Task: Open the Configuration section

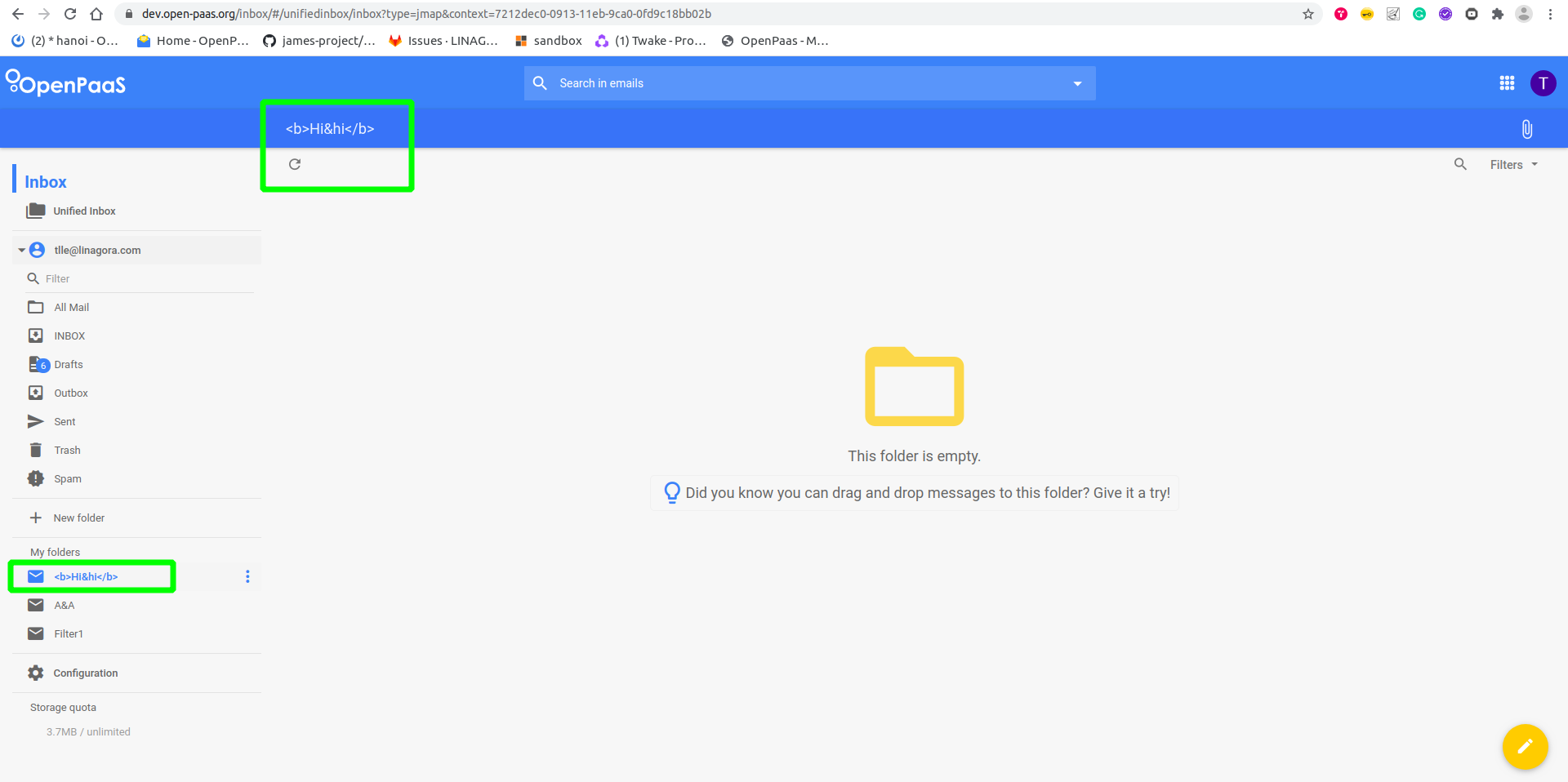Action: pyautogui.click(x=84, y=673)
